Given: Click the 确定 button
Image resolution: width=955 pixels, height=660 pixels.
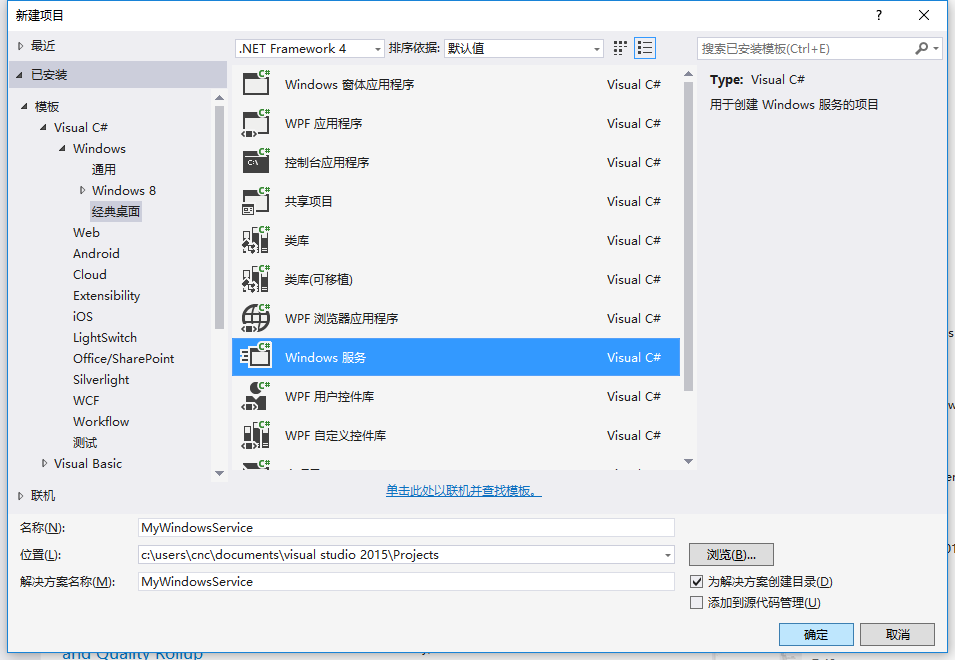Looking at the screenshot, I should click(x=816, y=635).
